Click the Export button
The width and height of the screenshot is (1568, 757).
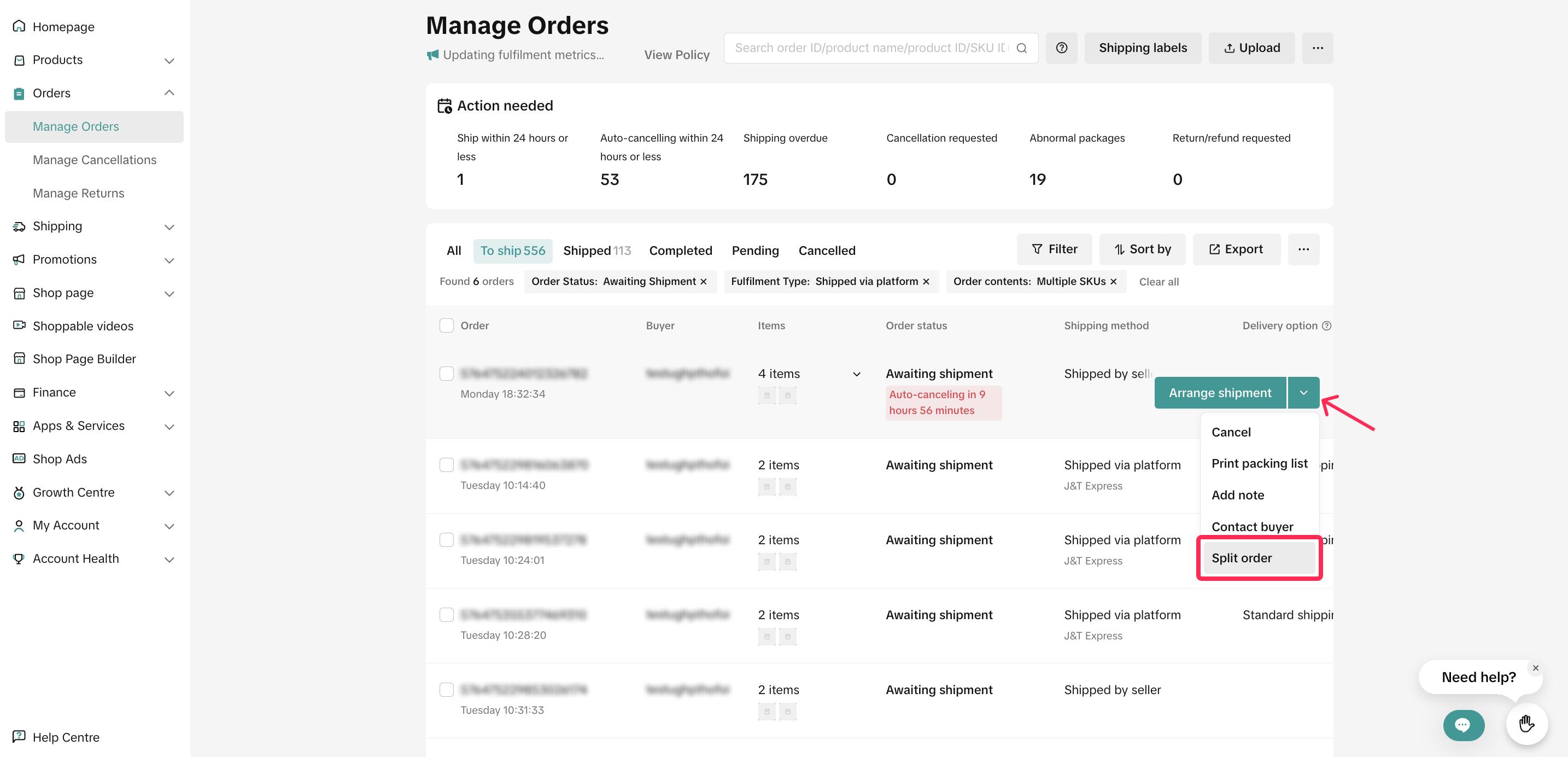(1236, 249)
